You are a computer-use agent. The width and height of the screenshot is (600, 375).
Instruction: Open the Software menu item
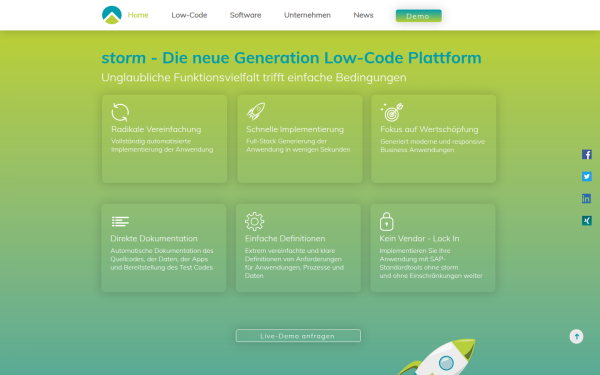[245, 15]
